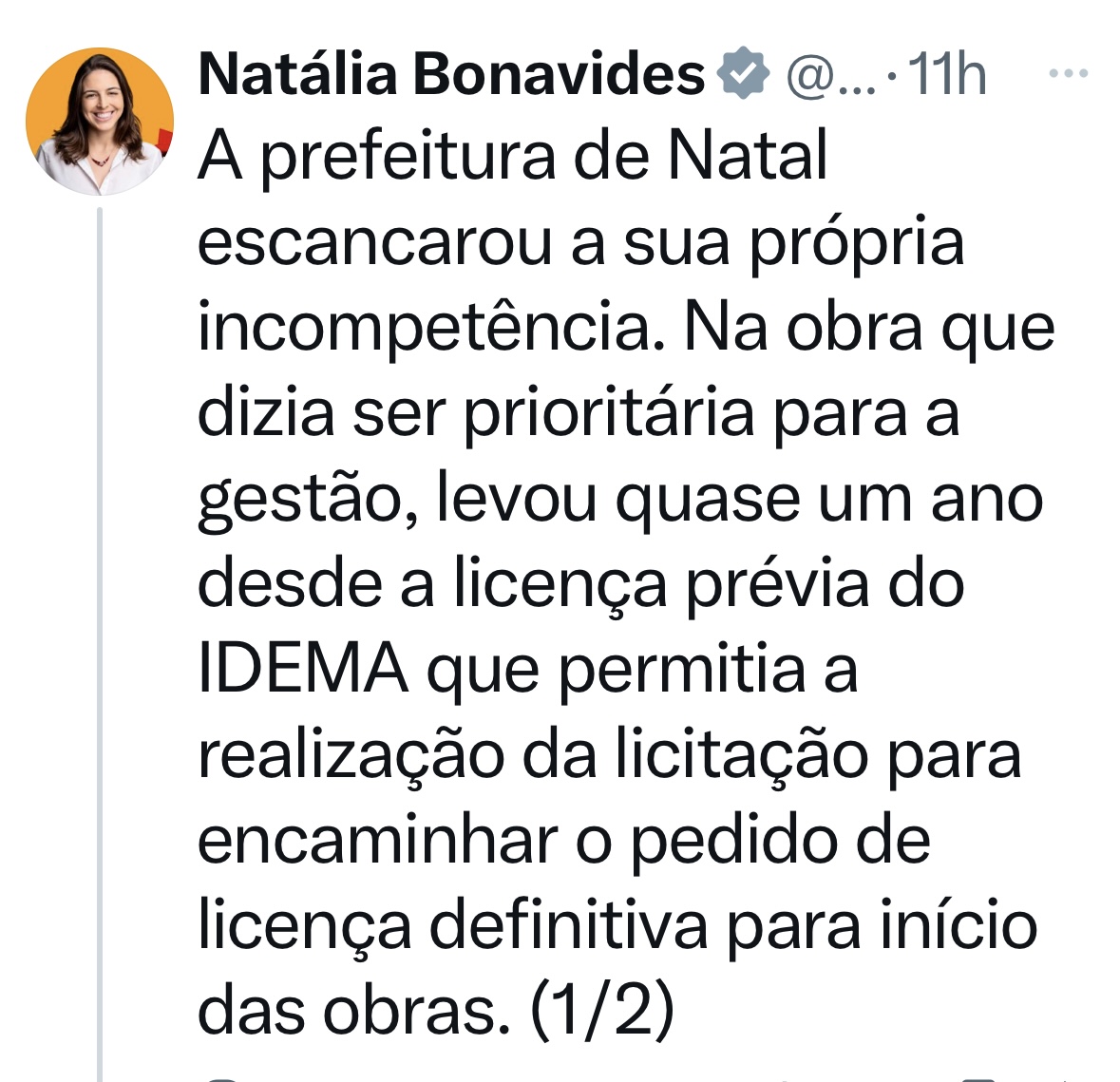Image resolution: width=1120 pixels, height=1082 pixels.
Task: Click the line 'realização da licitação para'
Action: coord(609,757)
